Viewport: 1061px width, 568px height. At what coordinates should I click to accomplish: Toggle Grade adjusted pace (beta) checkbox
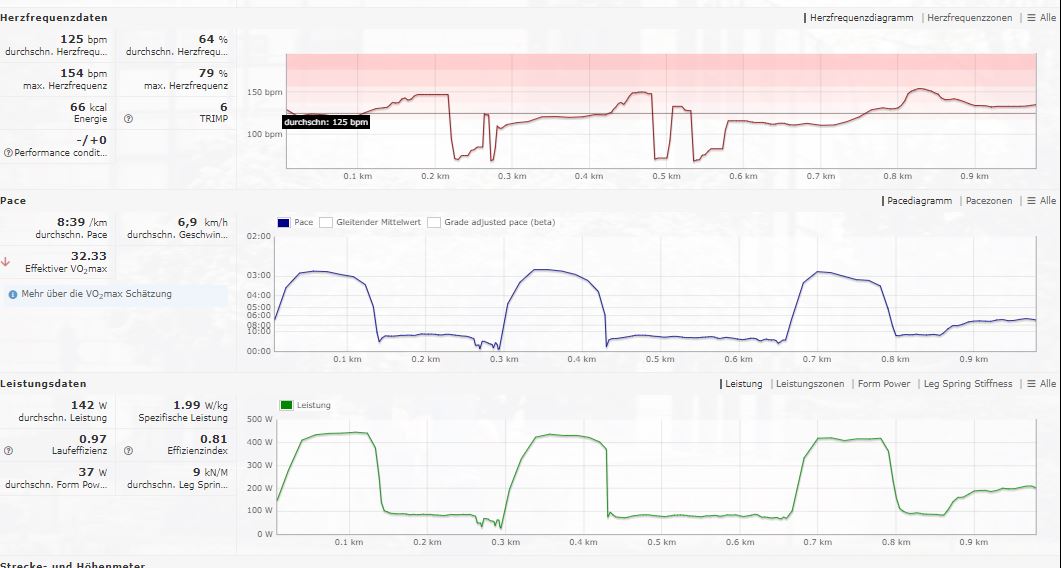click(434, 223)
